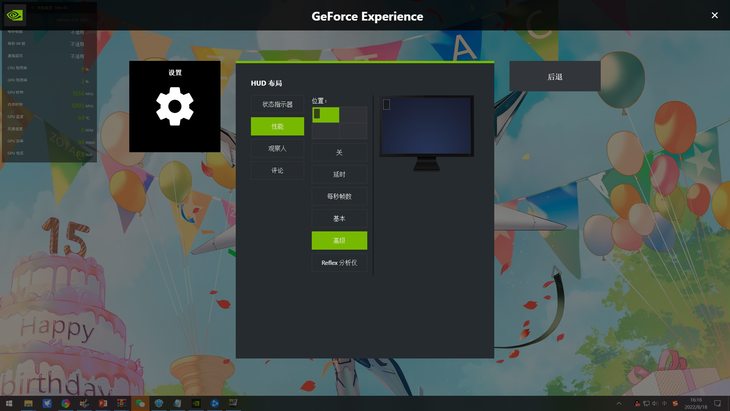This screenshot has width=730, height=411.
Task: Choose the top-right HUD position quadrant
Action: (353, 115)
